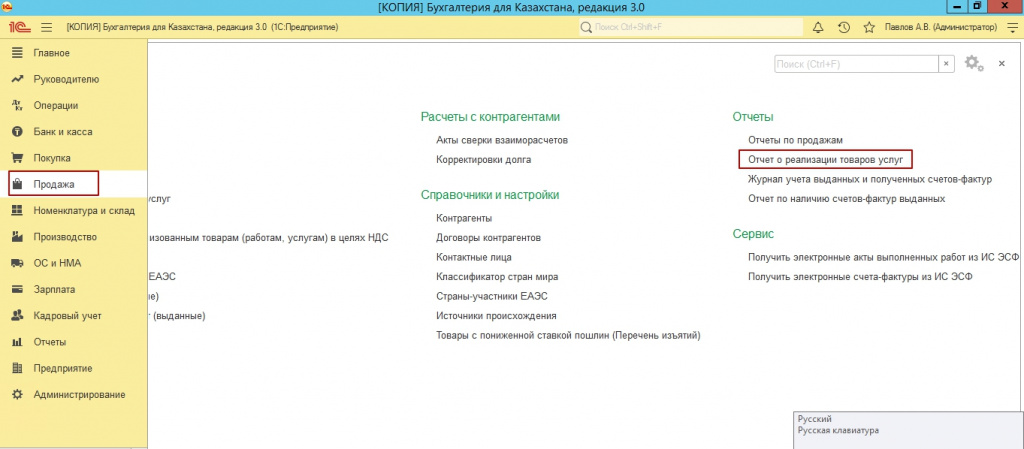Open Отчет о реализации товаров услуг
Screen dimensions: 1024x449
[x=825, y=159]
